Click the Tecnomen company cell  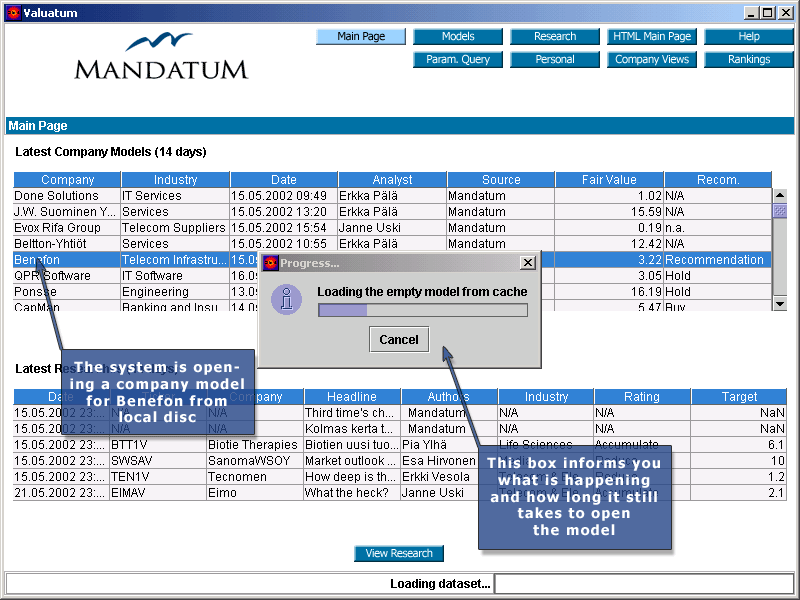coord(255,477)
